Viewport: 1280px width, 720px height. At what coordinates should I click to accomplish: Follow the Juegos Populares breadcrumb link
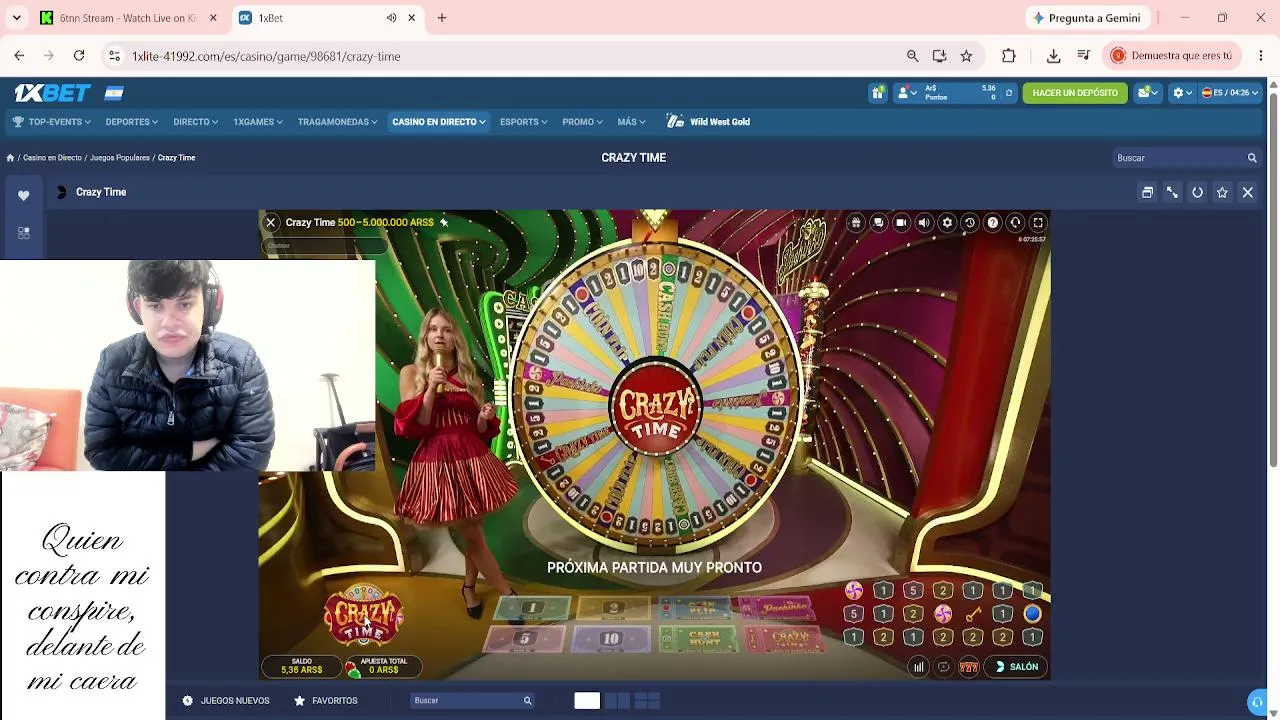coord(120,158)
